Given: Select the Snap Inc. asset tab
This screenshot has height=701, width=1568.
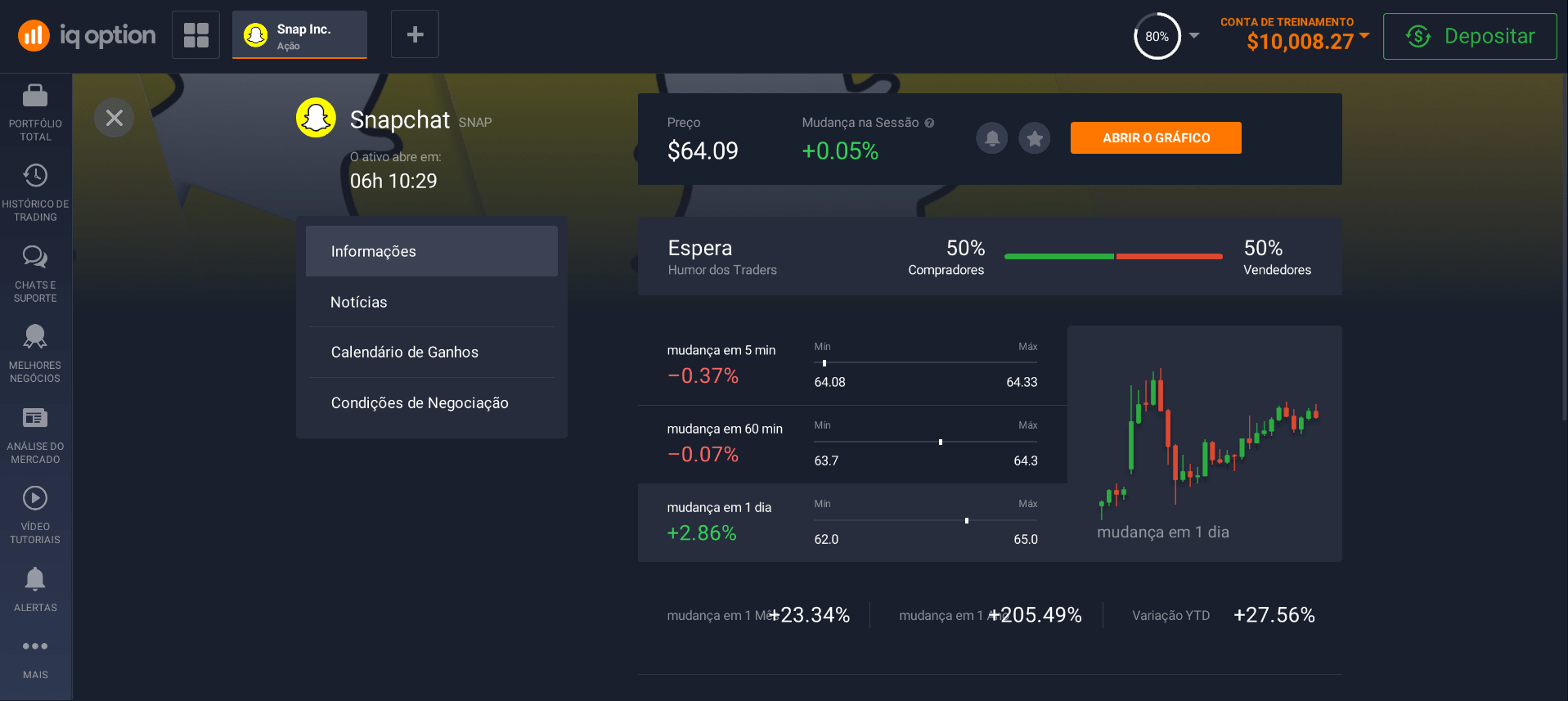Looking at the screenshot, I should (299, 35).
